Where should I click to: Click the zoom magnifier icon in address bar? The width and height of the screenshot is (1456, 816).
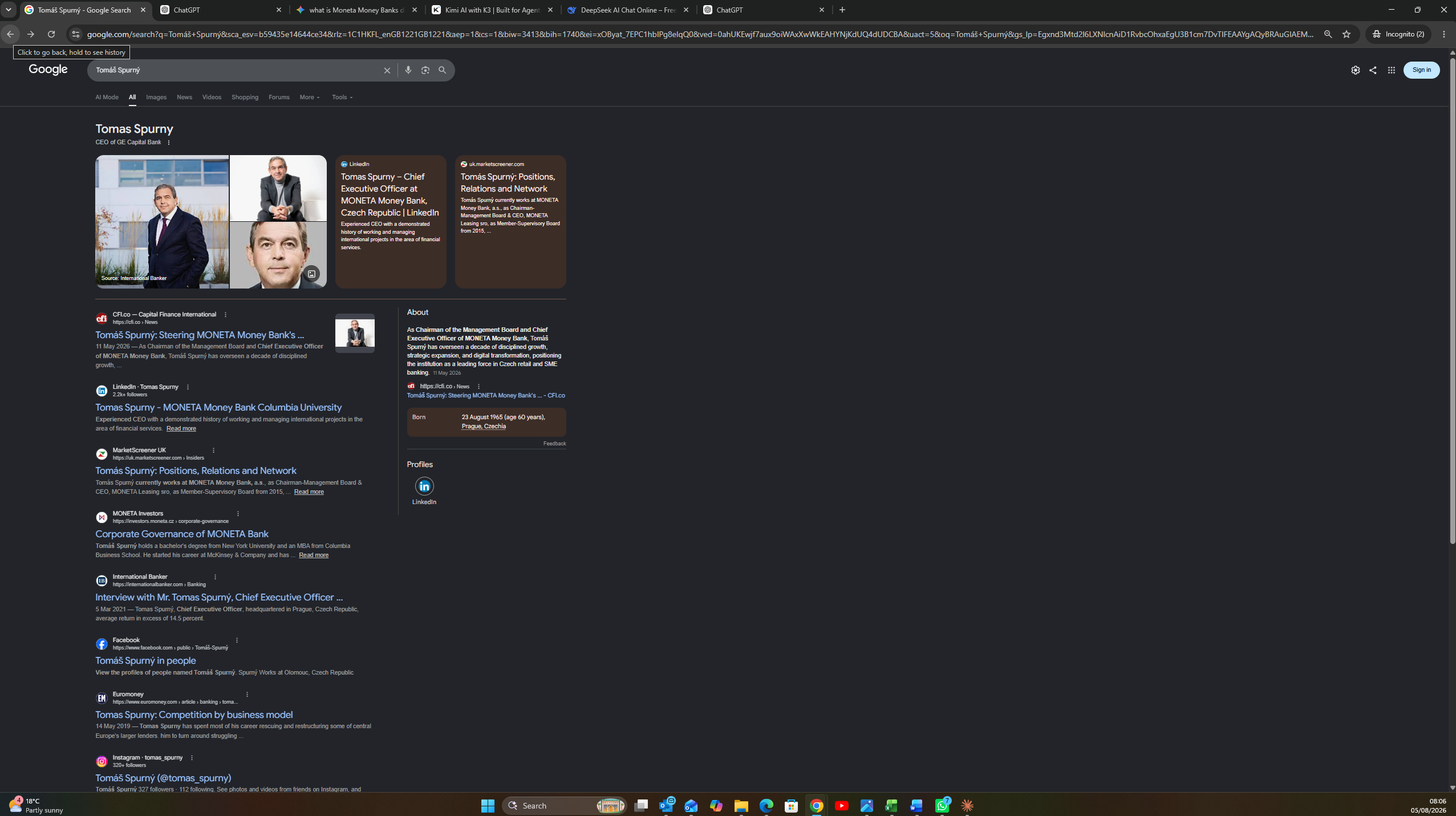[x=1328, y=34]
